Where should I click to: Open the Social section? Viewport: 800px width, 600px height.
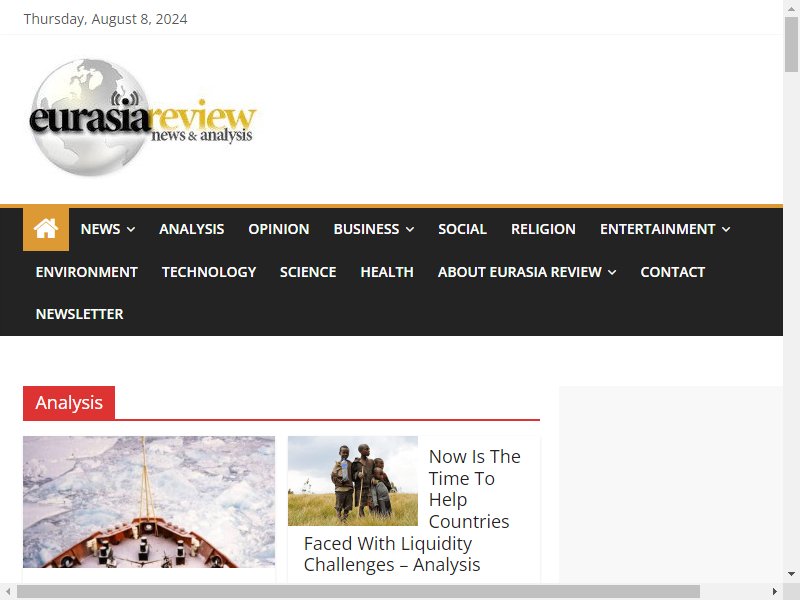pos(462,229)
